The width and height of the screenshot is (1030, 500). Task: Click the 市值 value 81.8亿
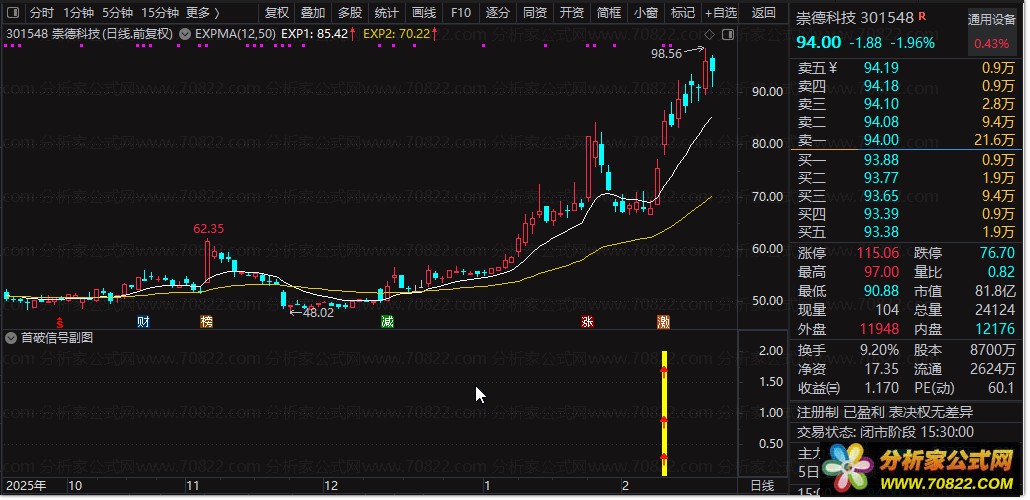tap(995, 290)
